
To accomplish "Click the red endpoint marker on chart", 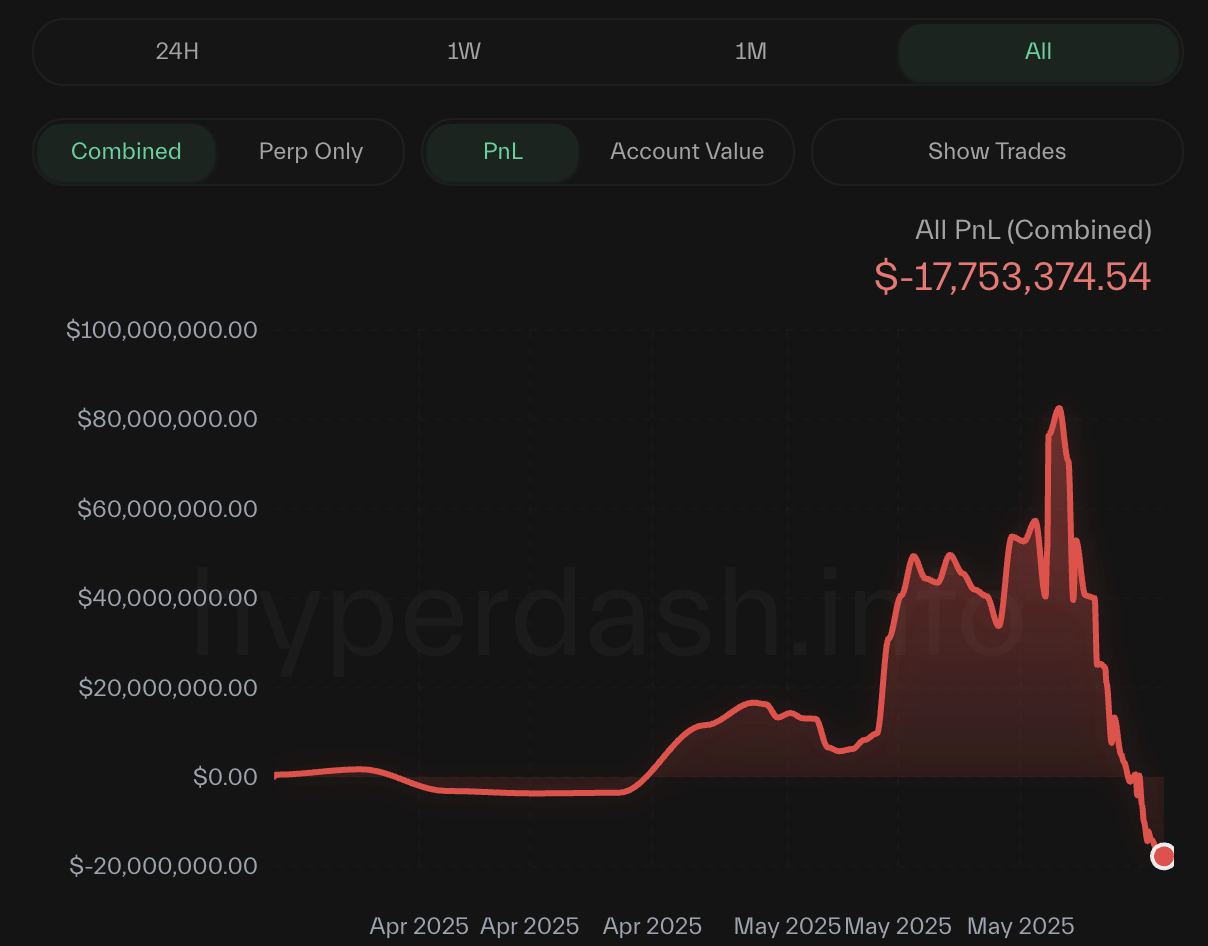I will (1163, 856).
